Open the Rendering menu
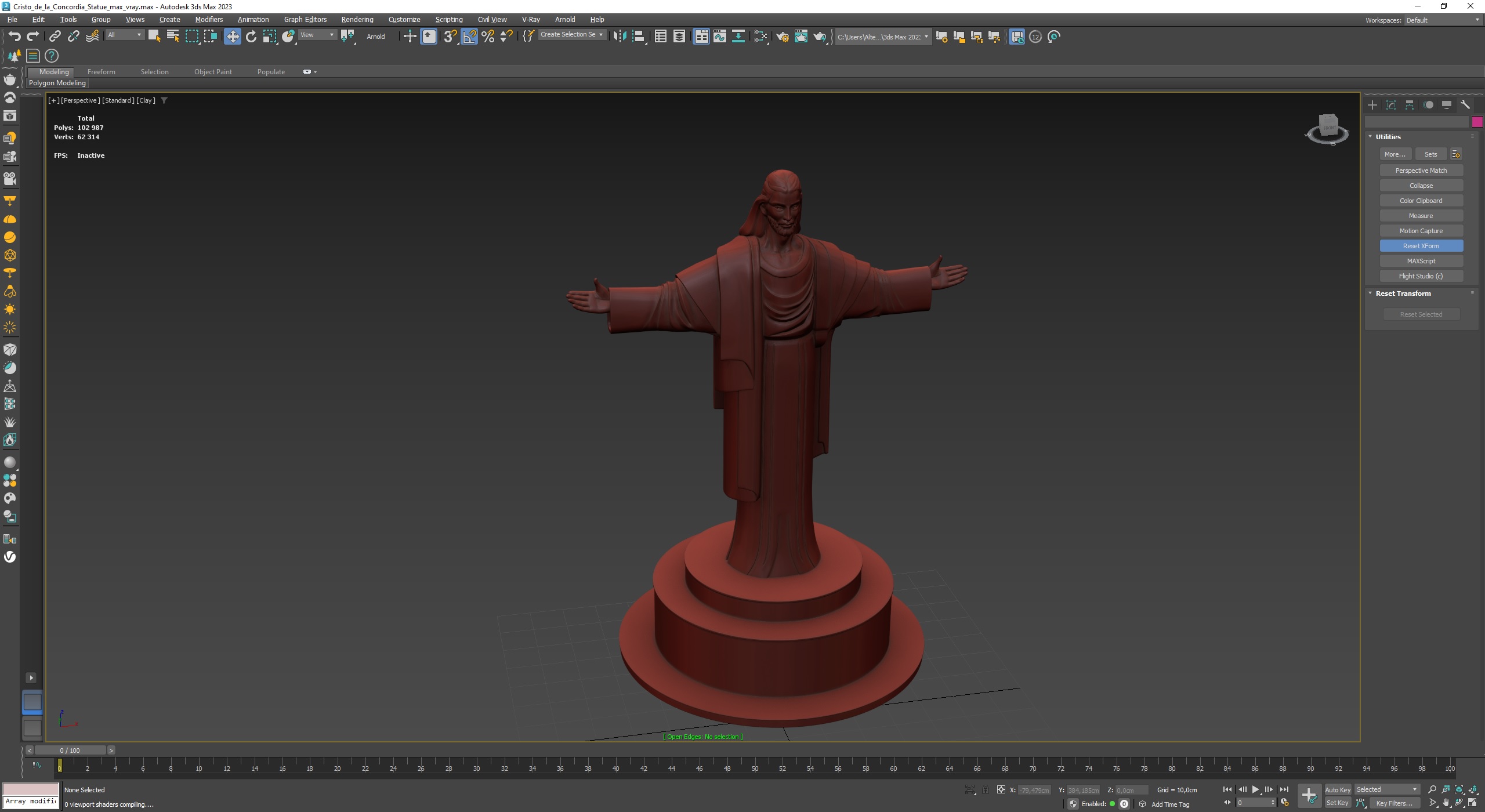This screenshot has height=812, width=1485. pyautogui.click(x=357, y=19)
